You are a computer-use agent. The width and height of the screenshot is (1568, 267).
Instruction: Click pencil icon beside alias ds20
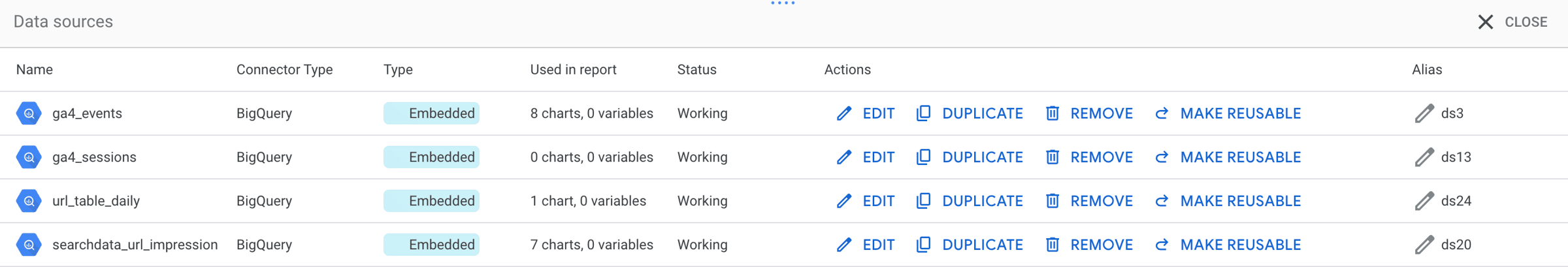pyautogui.click(x=1424, y=245)
